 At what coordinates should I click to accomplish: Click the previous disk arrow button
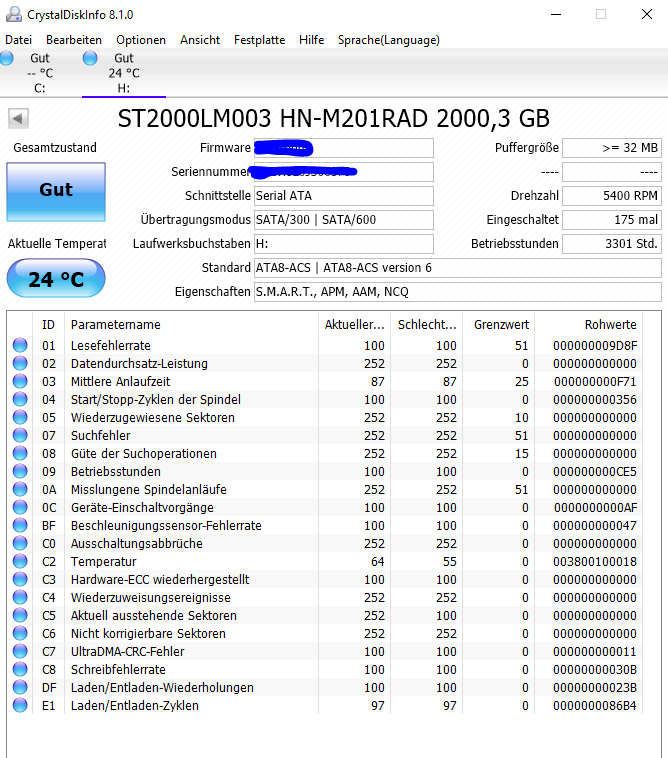(x=18, y=118)
